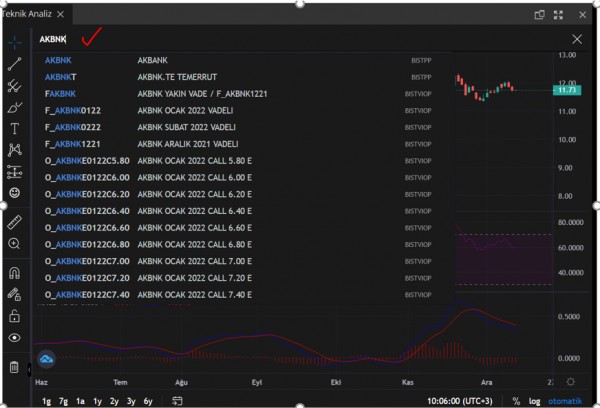
Task: Click the trash remove drawings icon
Action: tap(14, 367)
